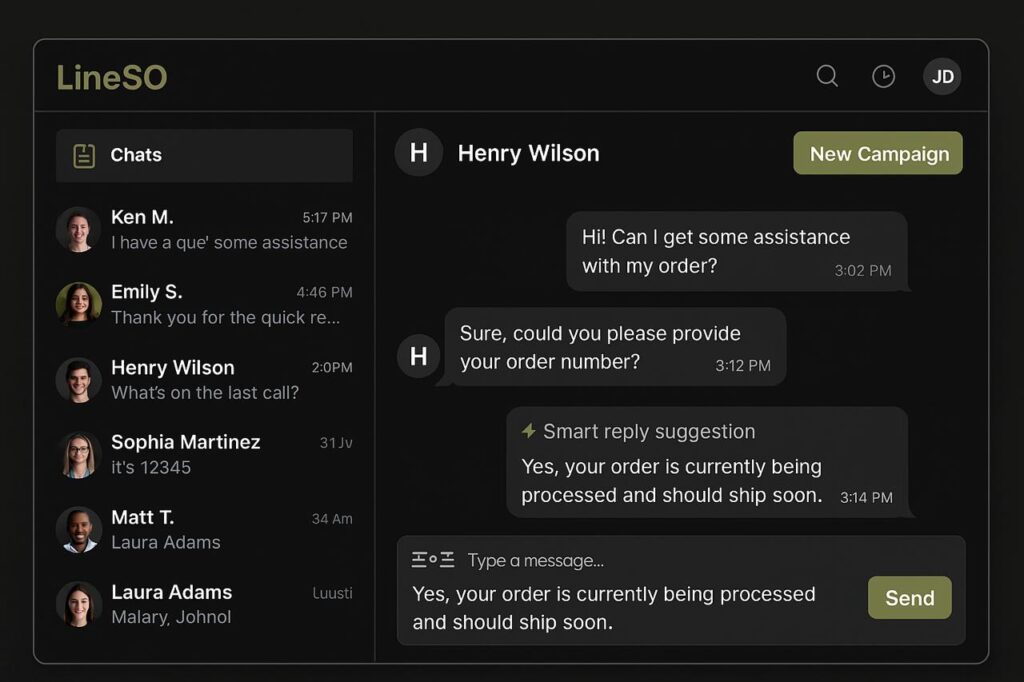Screen dimensions: 1024x682
Task: Click the search magnifier icon
Action: 827,76
